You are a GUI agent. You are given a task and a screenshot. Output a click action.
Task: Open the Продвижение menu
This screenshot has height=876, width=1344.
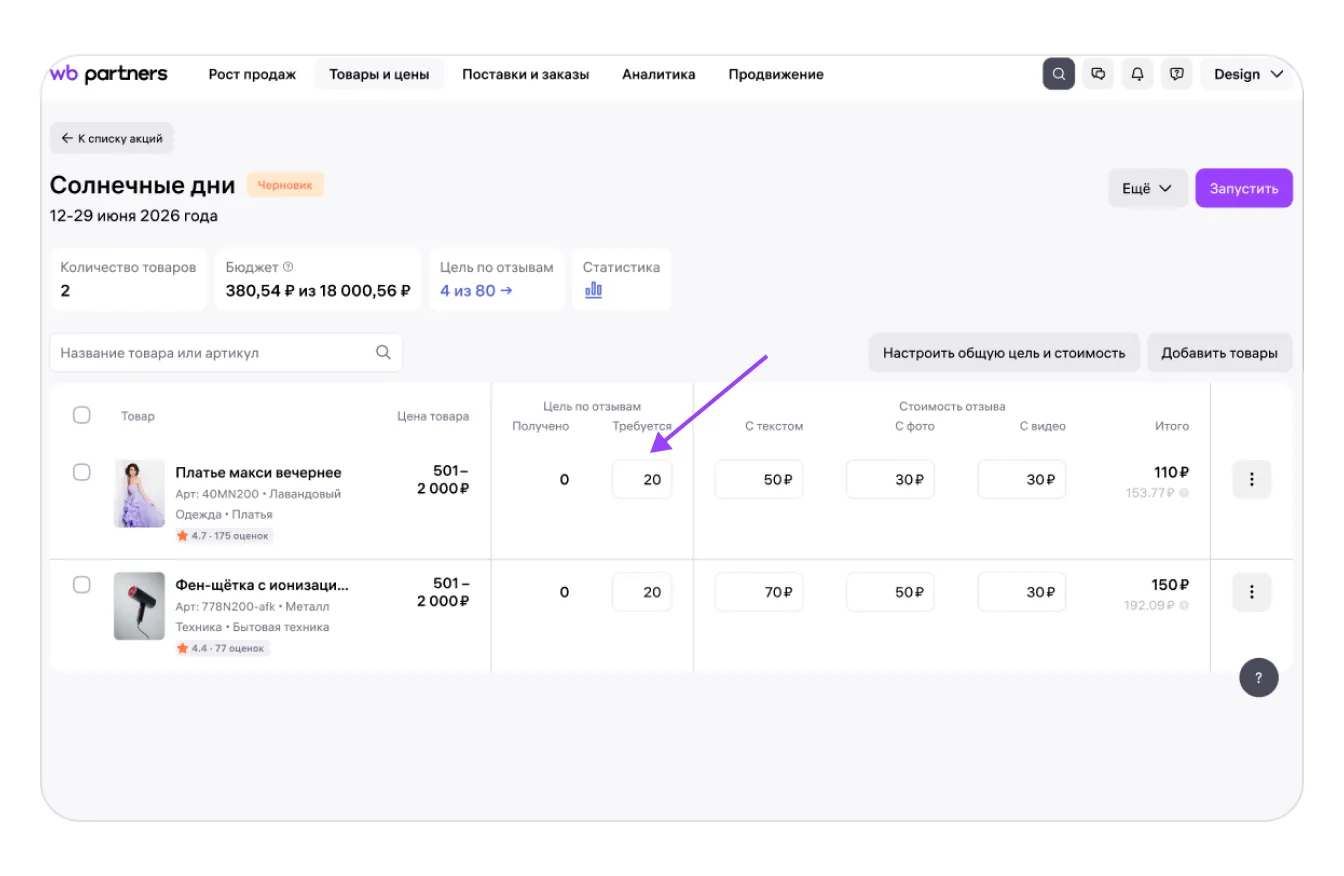point(776,74)
